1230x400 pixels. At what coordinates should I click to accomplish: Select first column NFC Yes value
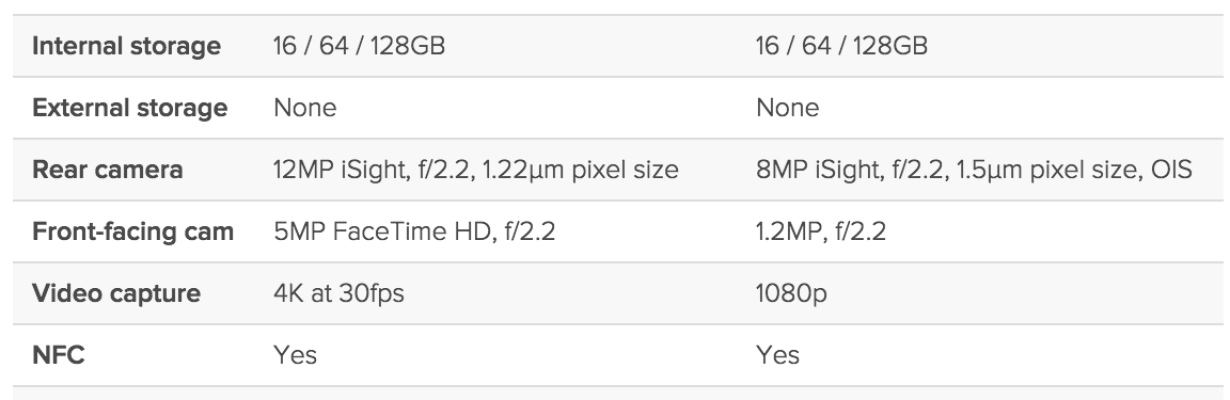coord(296,355)
